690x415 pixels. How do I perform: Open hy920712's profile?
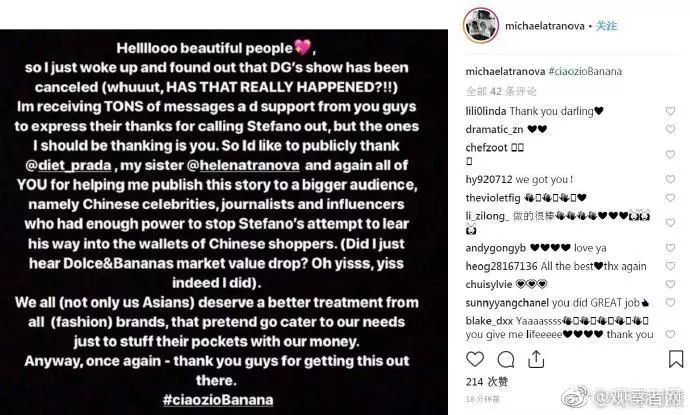pos(487,178)
